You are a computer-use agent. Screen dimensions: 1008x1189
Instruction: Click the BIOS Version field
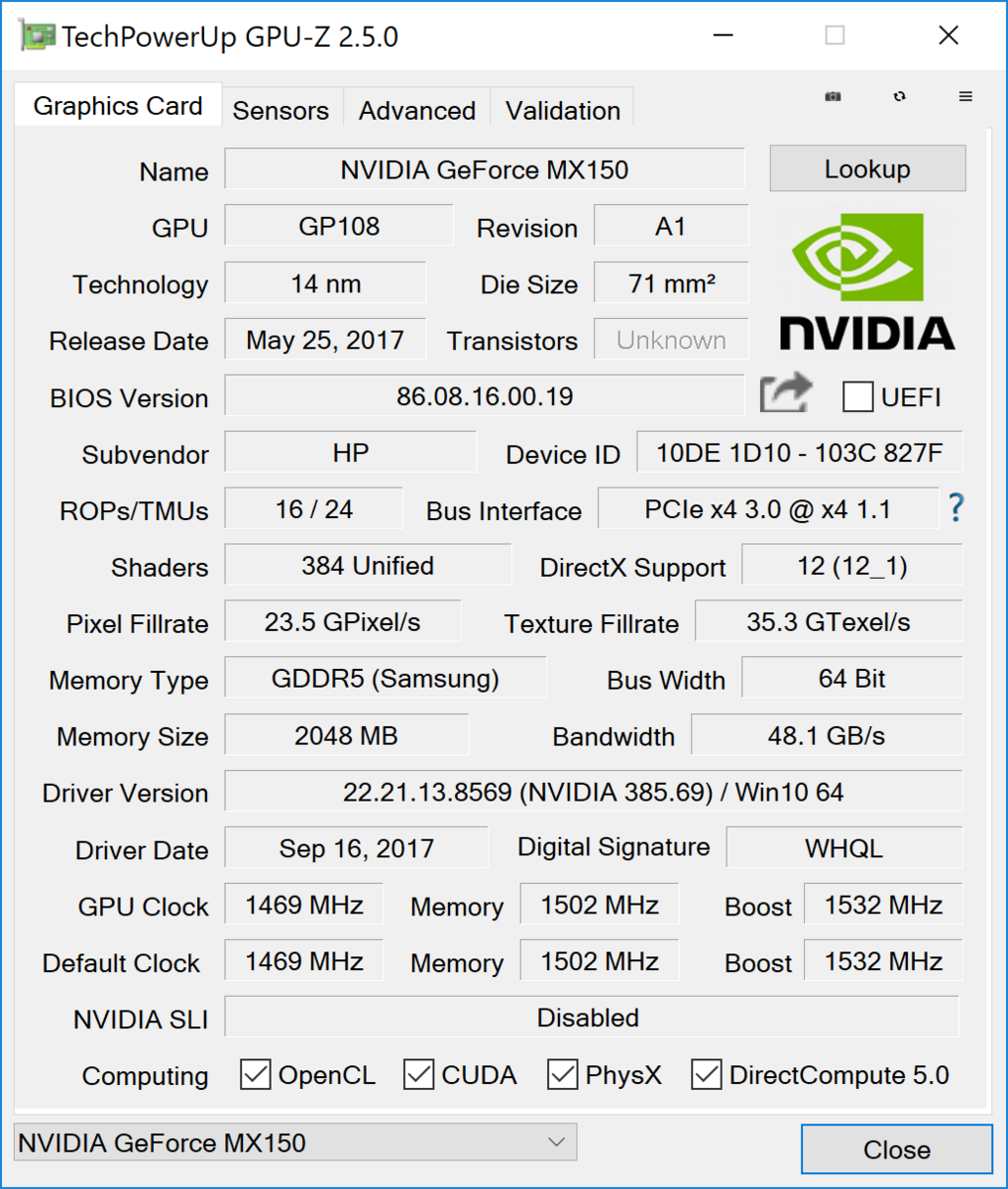coord(484,397)
